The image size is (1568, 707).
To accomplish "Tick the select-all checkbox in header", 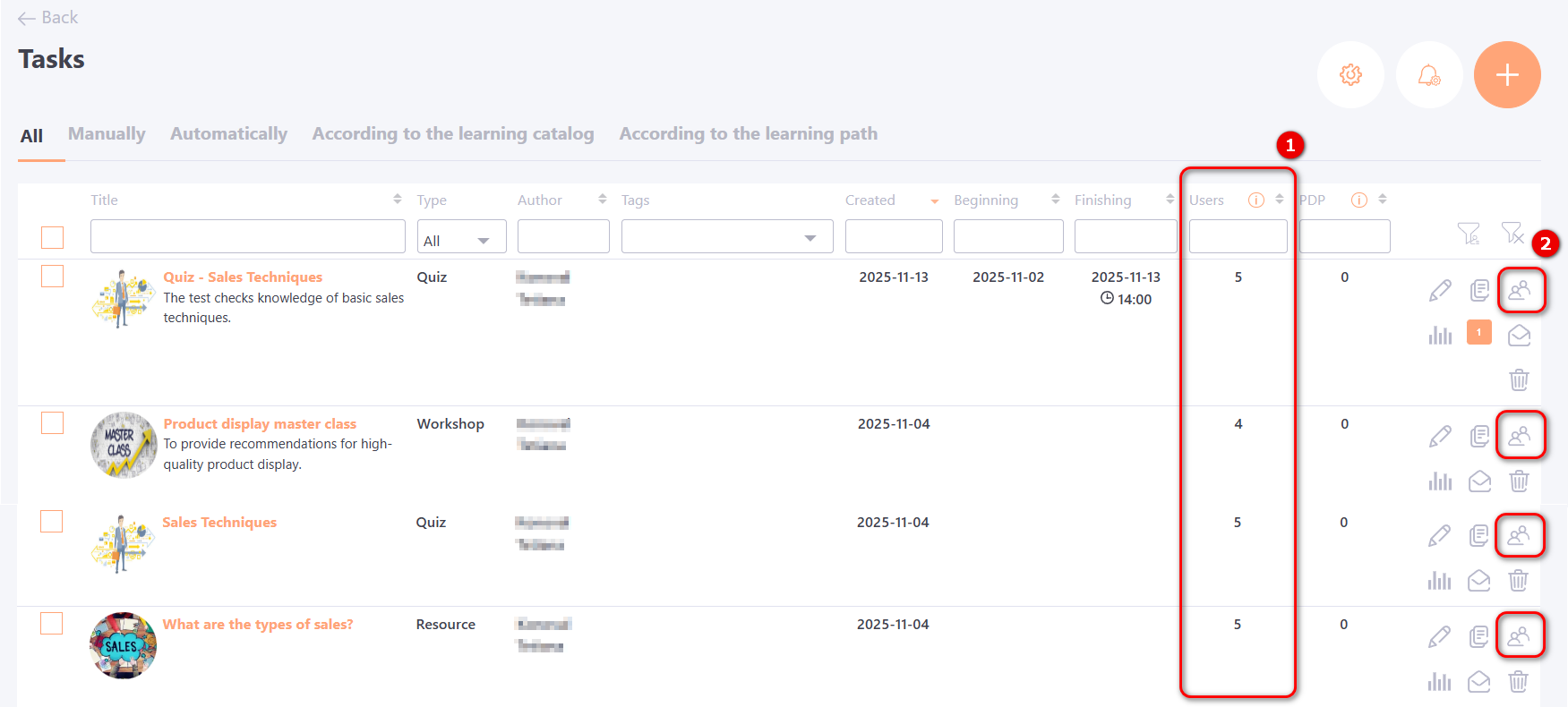I will tap(53, 237).
